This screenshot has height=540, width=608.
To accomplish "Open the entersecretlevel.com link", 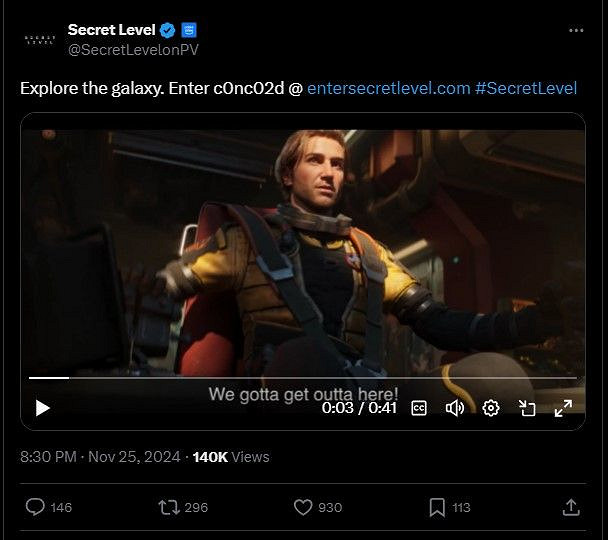I will tap(388, 88).
